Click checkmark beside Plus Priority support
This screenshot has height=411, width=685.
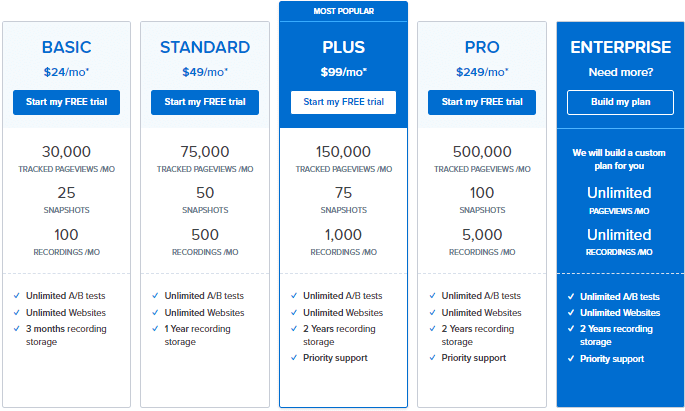[x=294, y=358]
